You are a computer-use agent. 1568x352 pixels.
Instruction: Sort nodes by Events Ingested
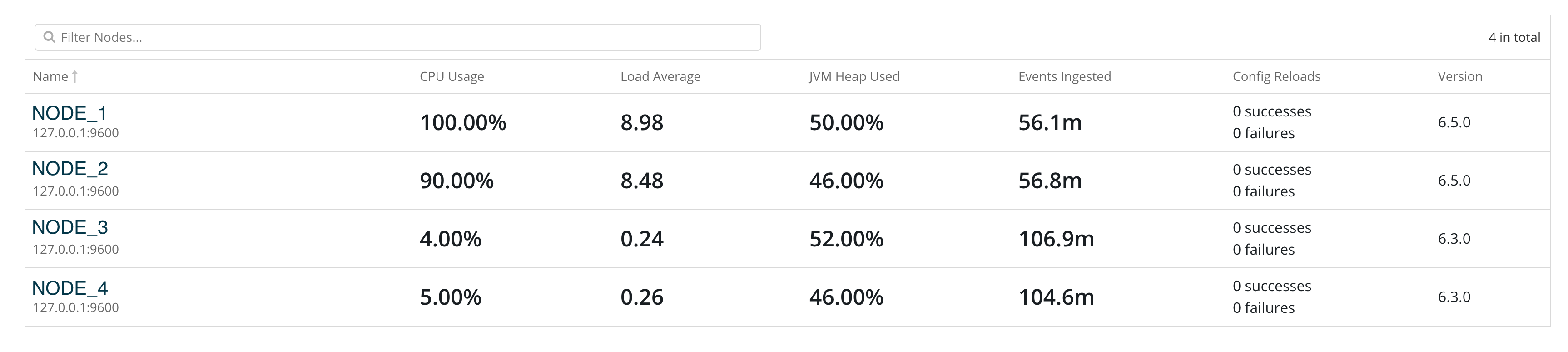pos(1065,77)
